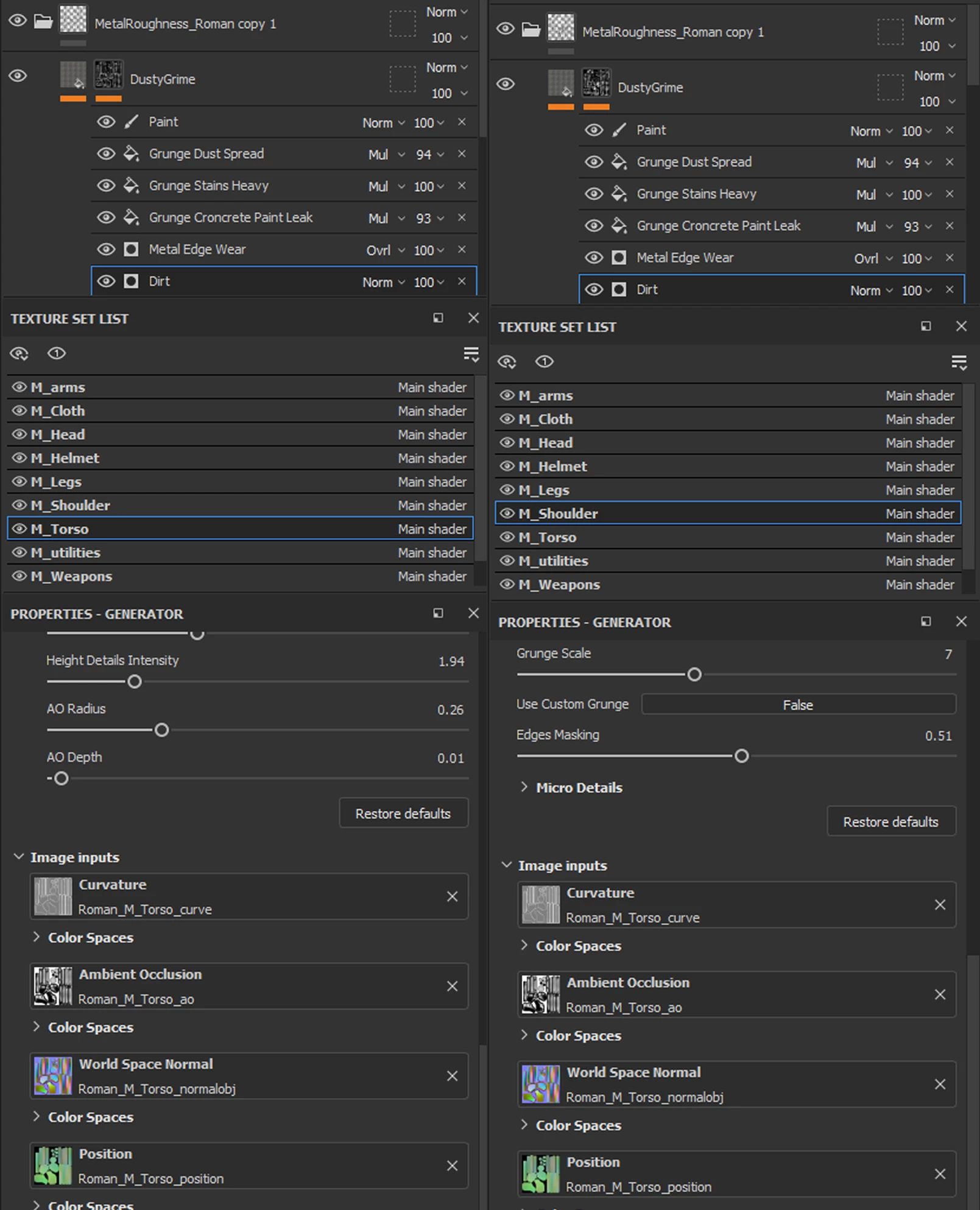Toggle visibility of left Grunge Dust Spread
Image resolution: width=980 pixels, height=1210 pixels.
[x=106, y=153]
